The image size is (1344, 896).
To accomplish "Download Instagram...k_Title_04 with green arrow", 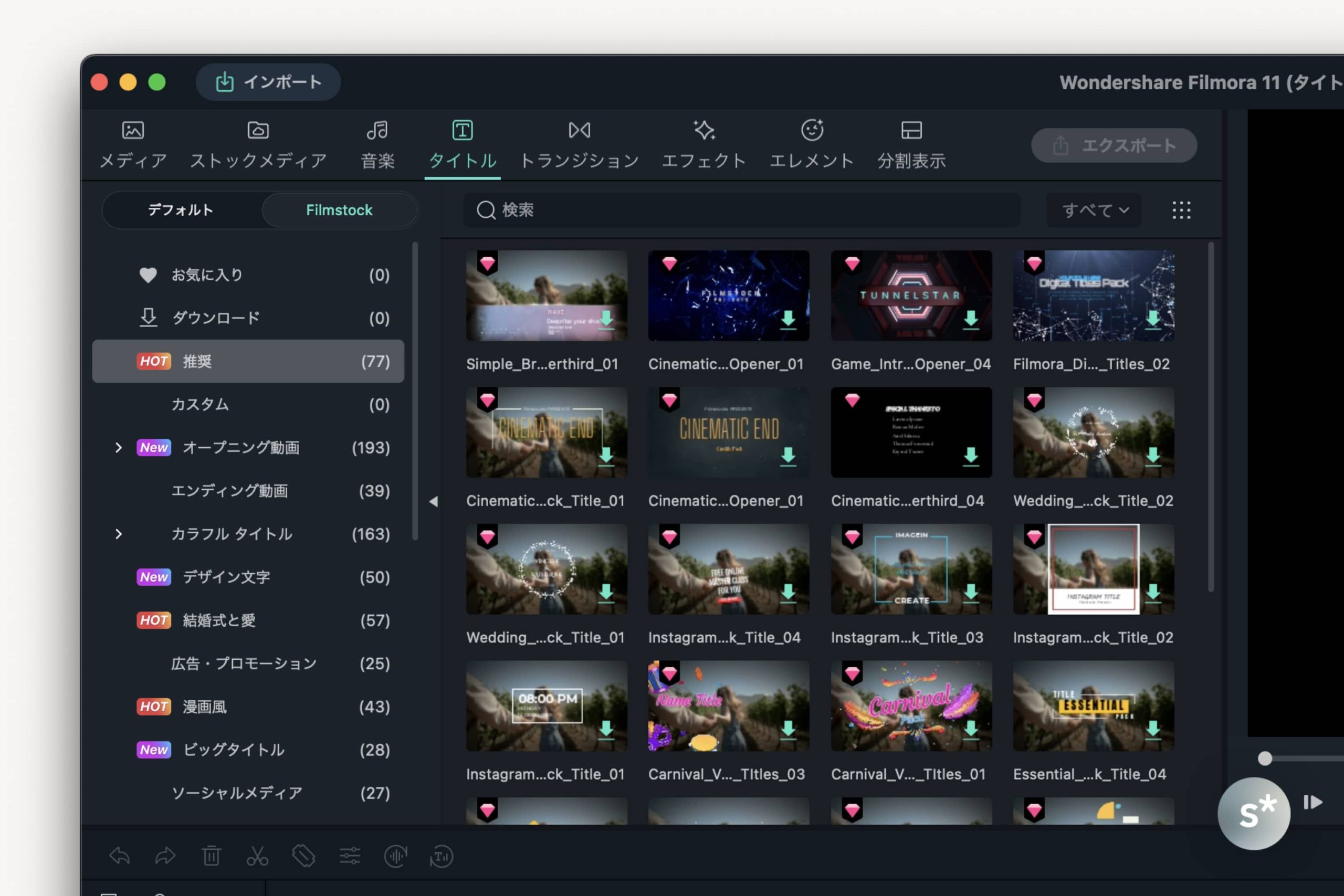I will click(x=789, y=593).
